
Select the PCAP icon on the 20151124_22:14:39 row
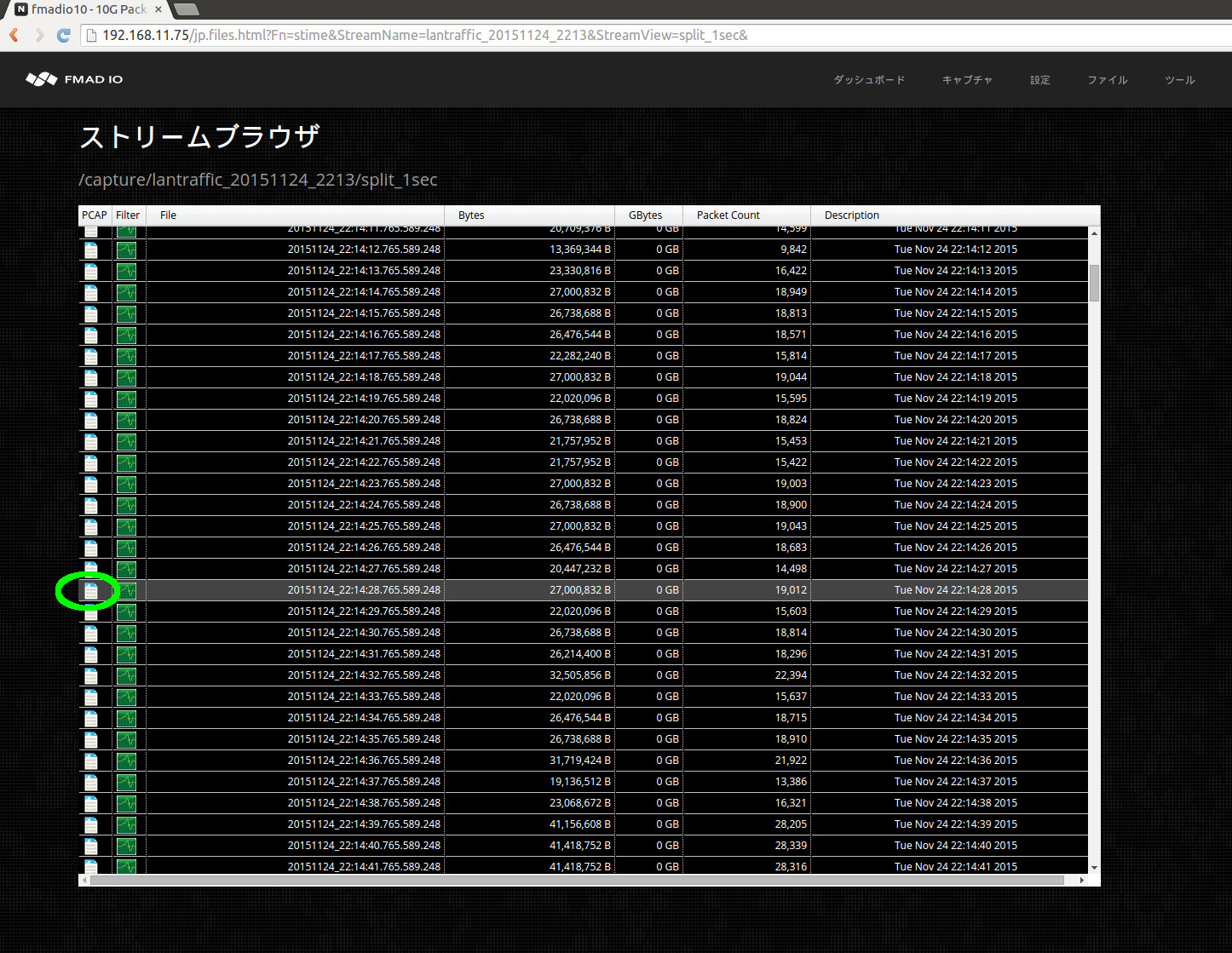[90, 824]
